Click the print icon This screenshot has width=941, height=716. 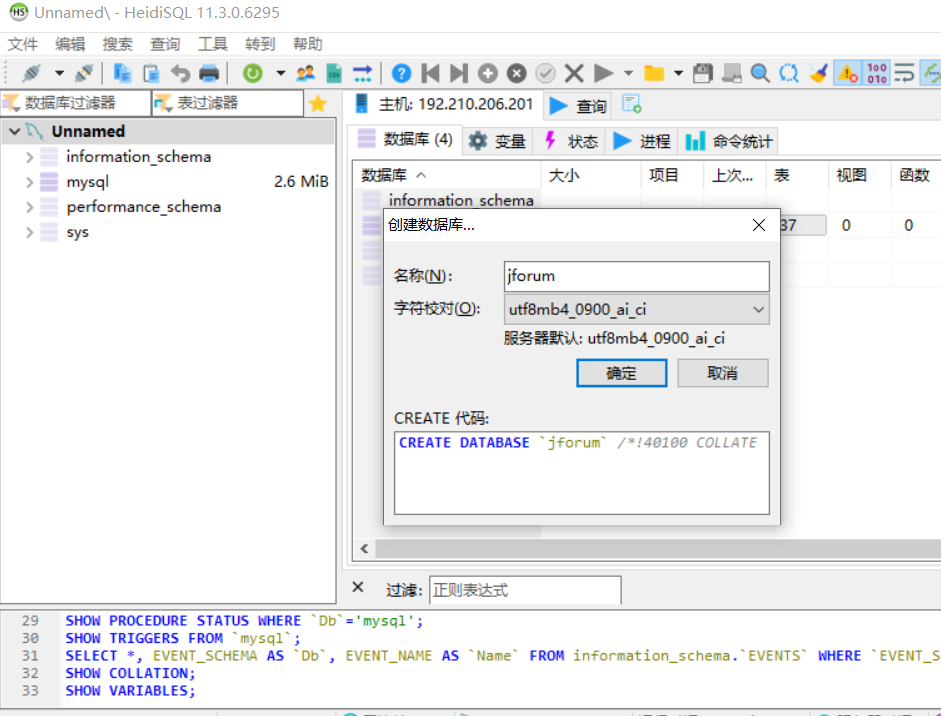[x=209, y=73]
